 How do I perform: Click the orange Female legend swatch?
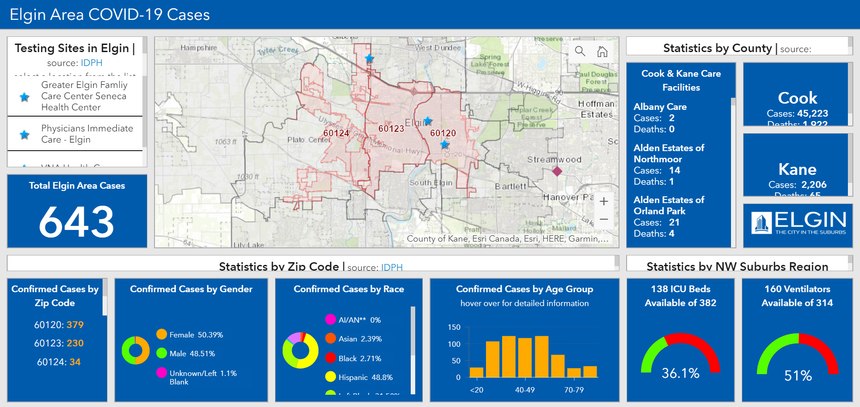[x=162, y=334]
